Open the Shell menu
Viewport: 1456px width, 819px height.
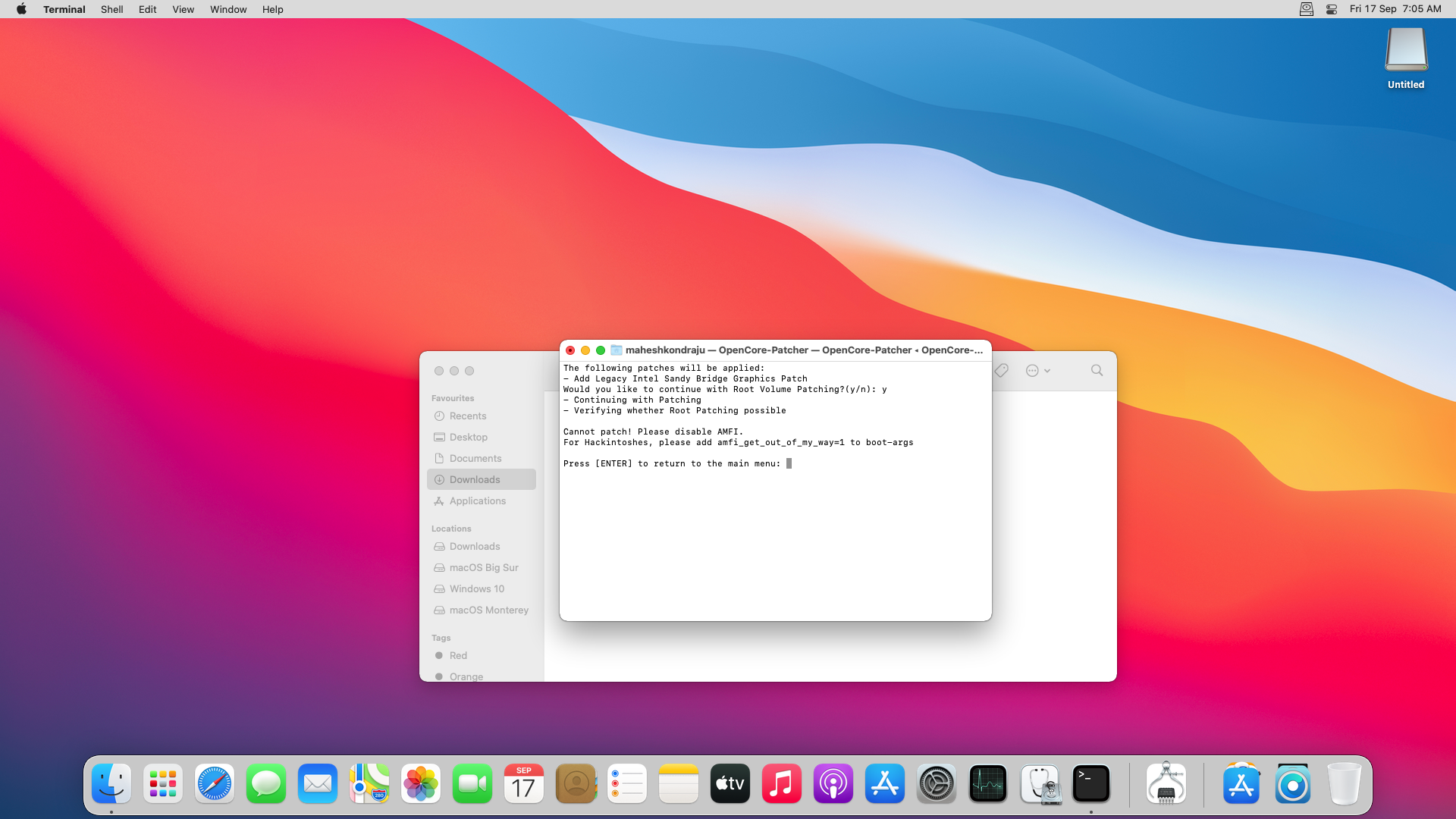[x=111, y=9]
